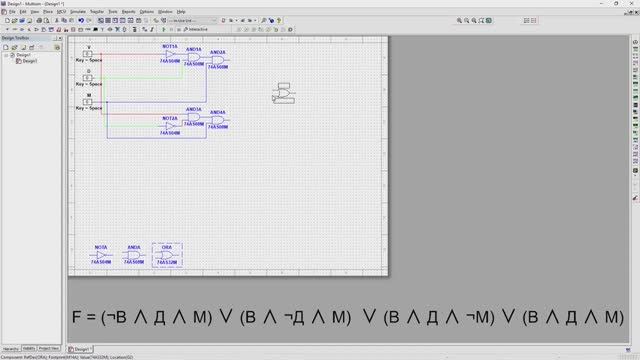Click the Print icon in the toolbar
This screenshot has height=360, width=640.
coord(39,20)
